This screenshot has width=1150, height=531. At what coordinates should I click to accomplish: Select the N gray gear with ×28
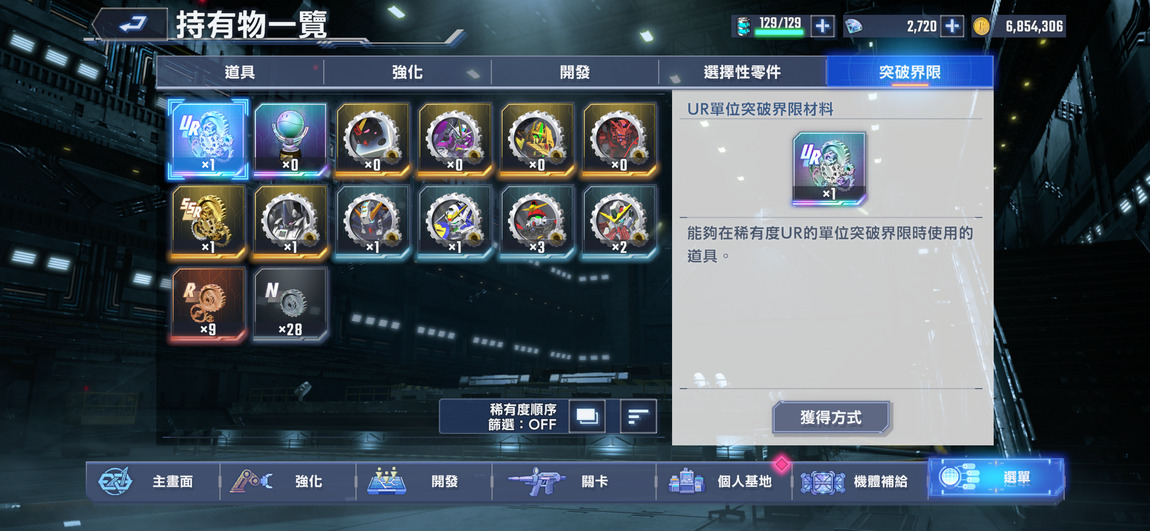tap(291, 304)
